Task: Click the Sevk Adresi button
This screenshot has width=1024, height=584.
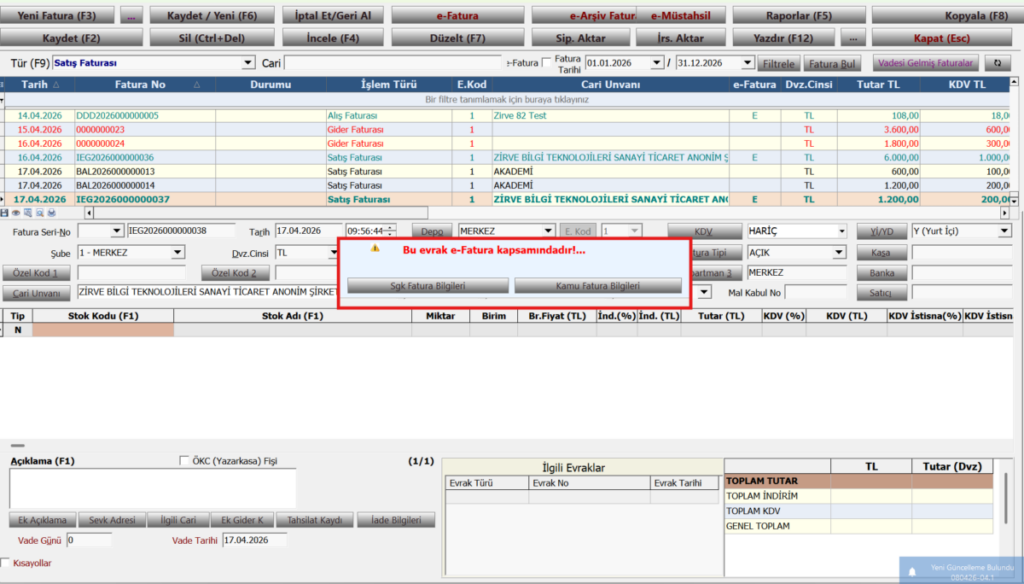Action: [112, 520]
